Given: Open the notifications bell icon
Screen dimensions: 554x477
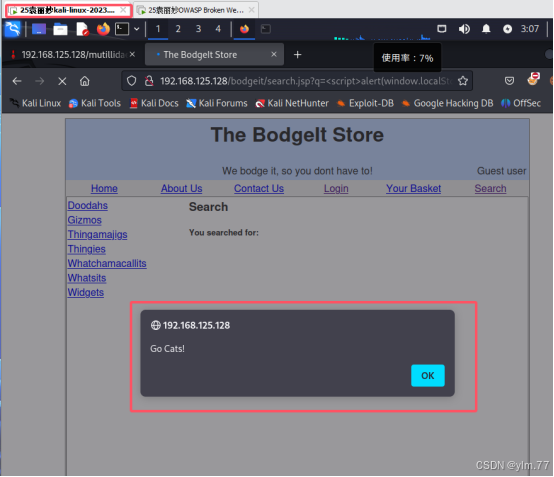Looking at the screenshot, I should pos(486,29).
